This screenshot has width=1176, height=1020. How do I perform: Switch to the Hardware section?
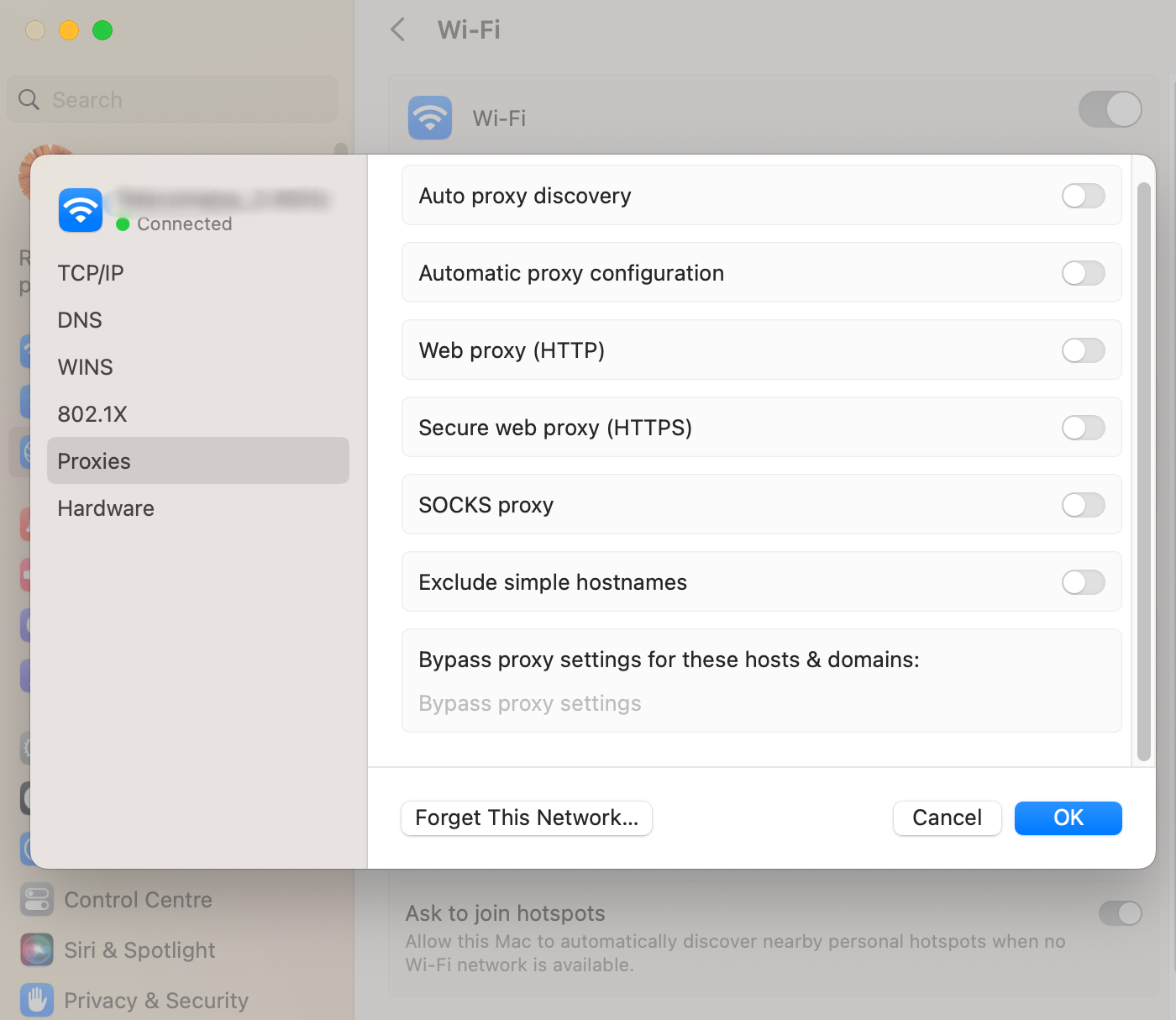click(106, 508)
